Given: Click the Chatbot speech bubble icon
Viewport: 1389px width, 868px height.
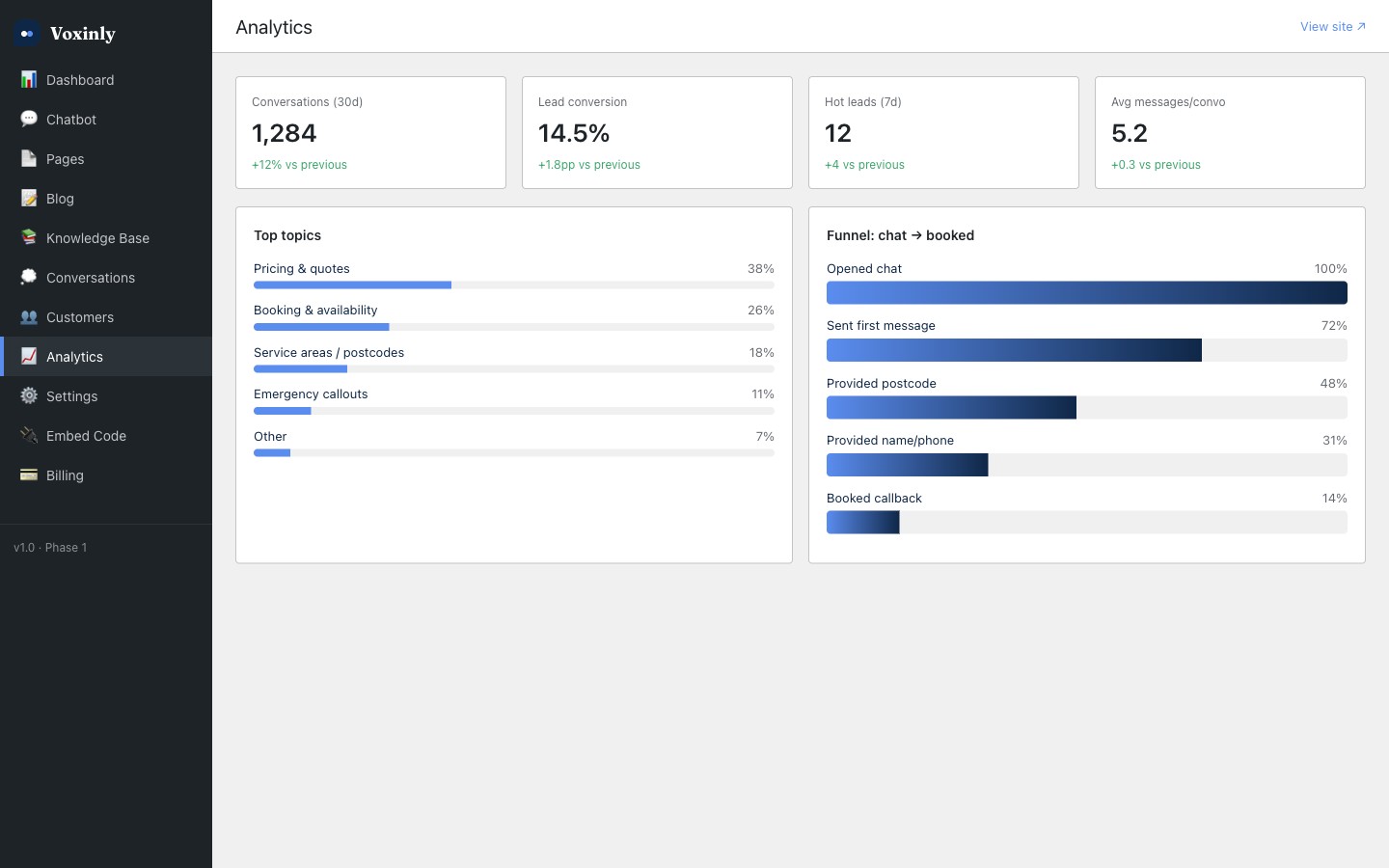Looking at the screenshot, I should click(x=29, y=120).
